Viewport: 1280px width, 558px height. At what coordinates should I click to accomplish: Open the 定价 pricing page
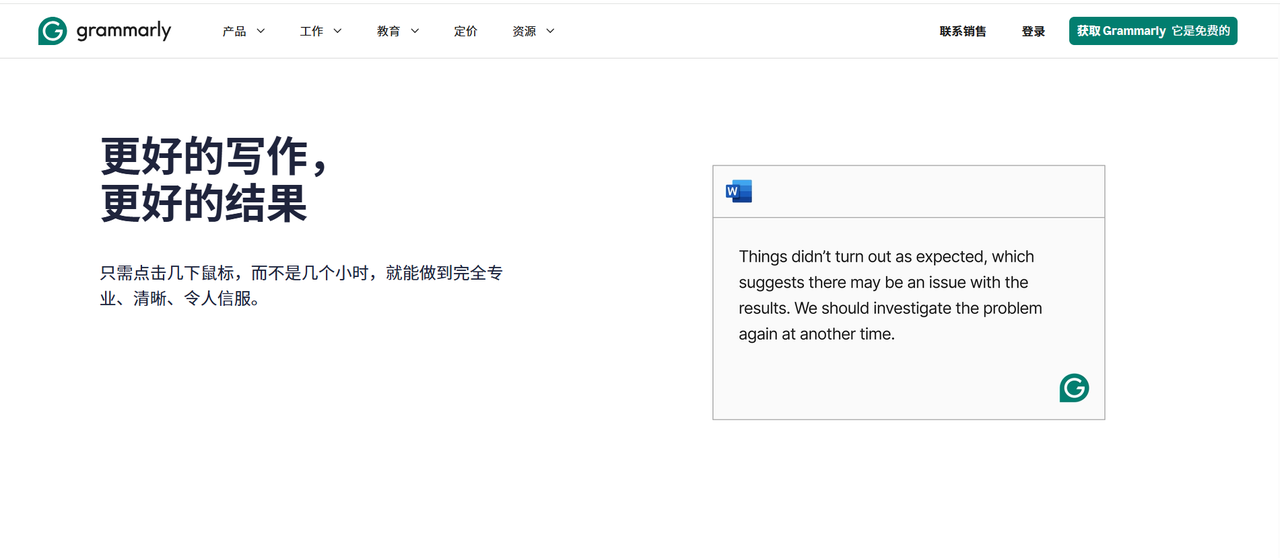[466, 31]
